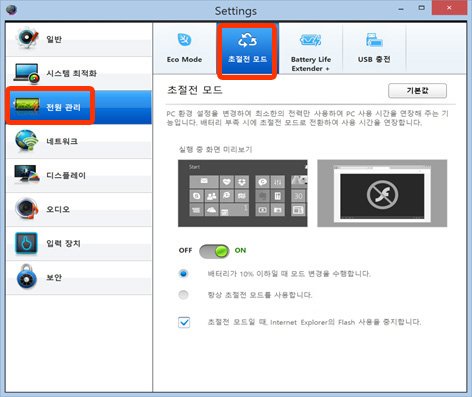
Task: Maximize the Settings window
Action: click(x=422, y=8)
